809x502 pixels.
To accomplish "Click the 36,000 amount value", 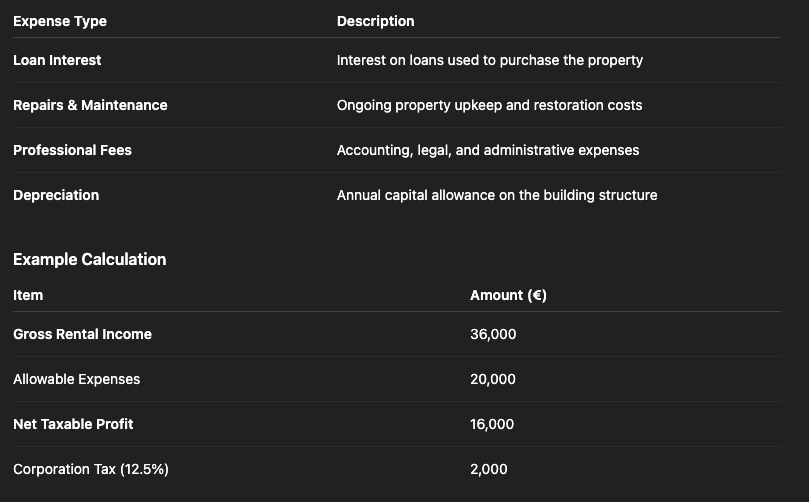I will pos(493,334).
